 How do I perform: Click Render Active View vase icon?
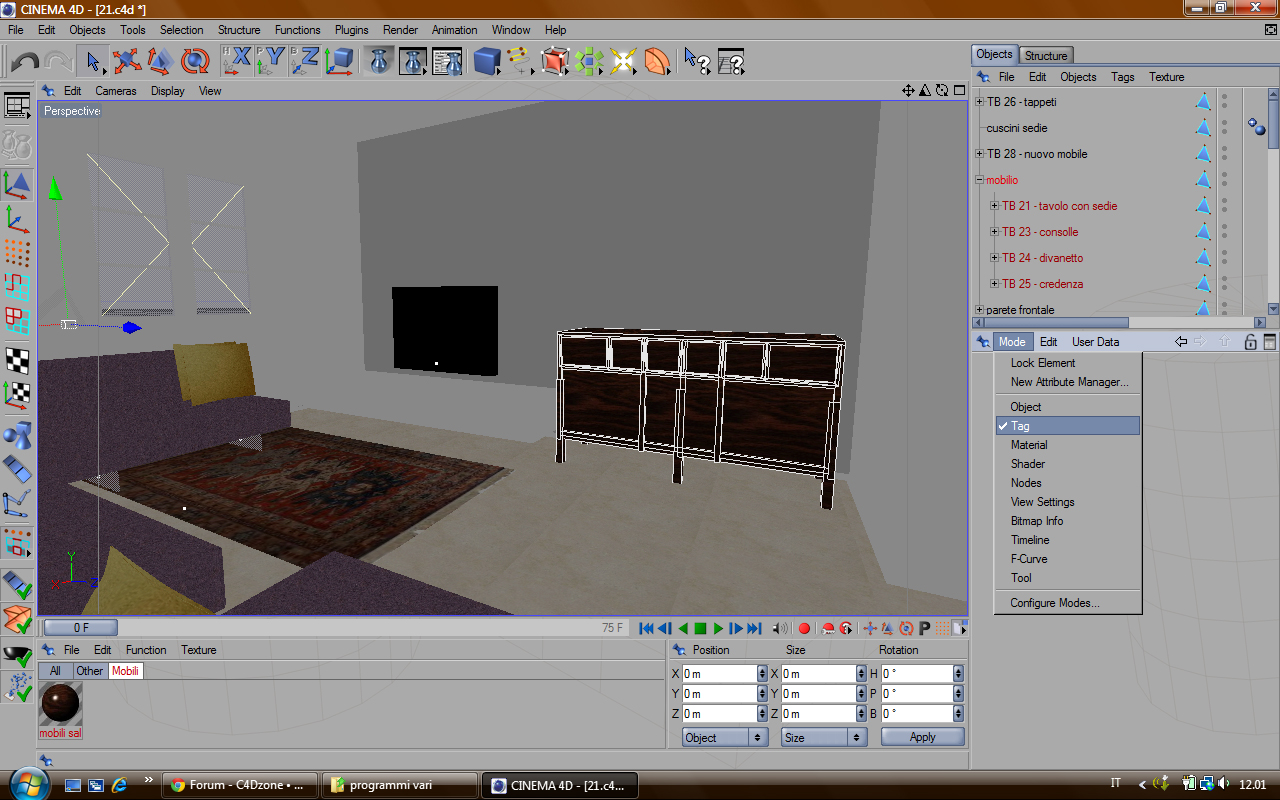[379, 62]
